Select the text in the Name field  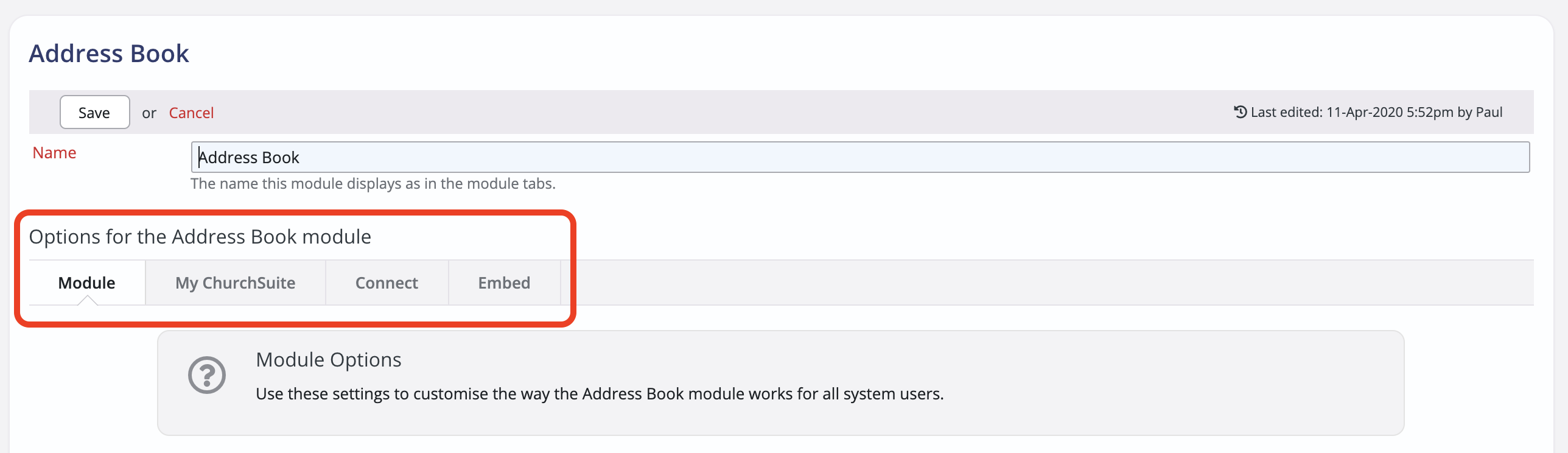point(248,157)
